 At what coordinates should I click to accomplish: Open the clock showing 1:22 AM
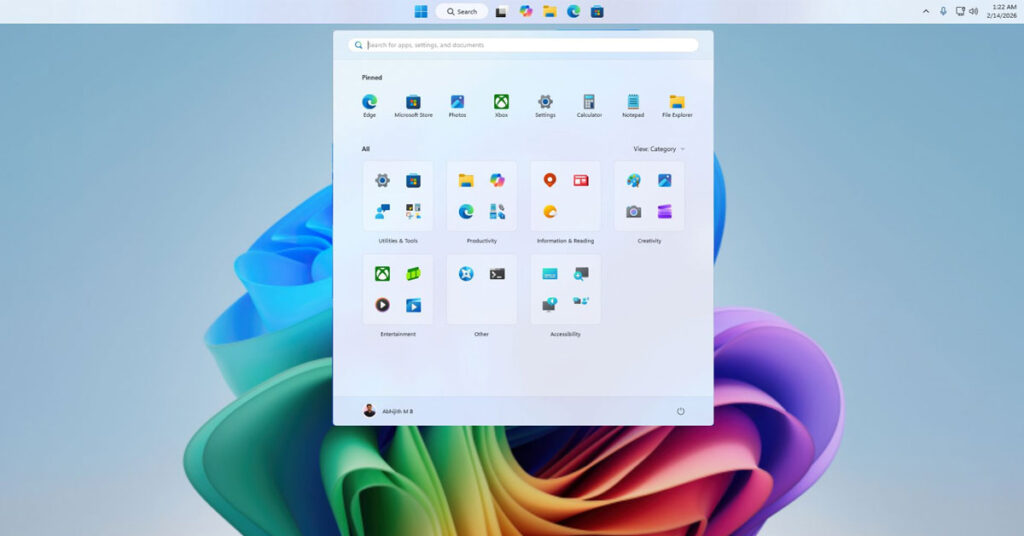(x=1002, y=11)
